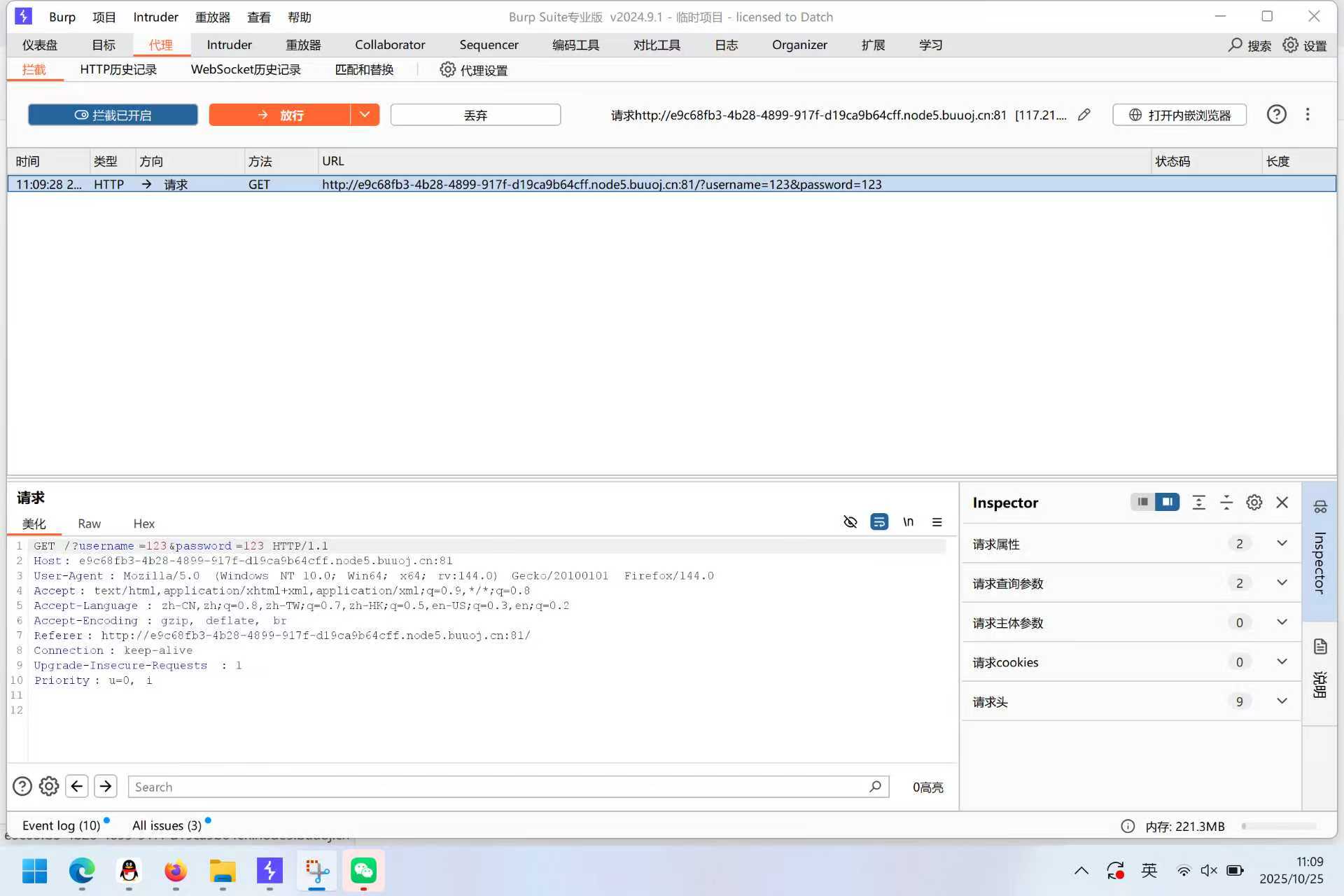The image size is (1344, 896).
Task: Open the three-dot options menu in the intercept toolbar
Action: pyautogui.click(x=1307, y=115)
